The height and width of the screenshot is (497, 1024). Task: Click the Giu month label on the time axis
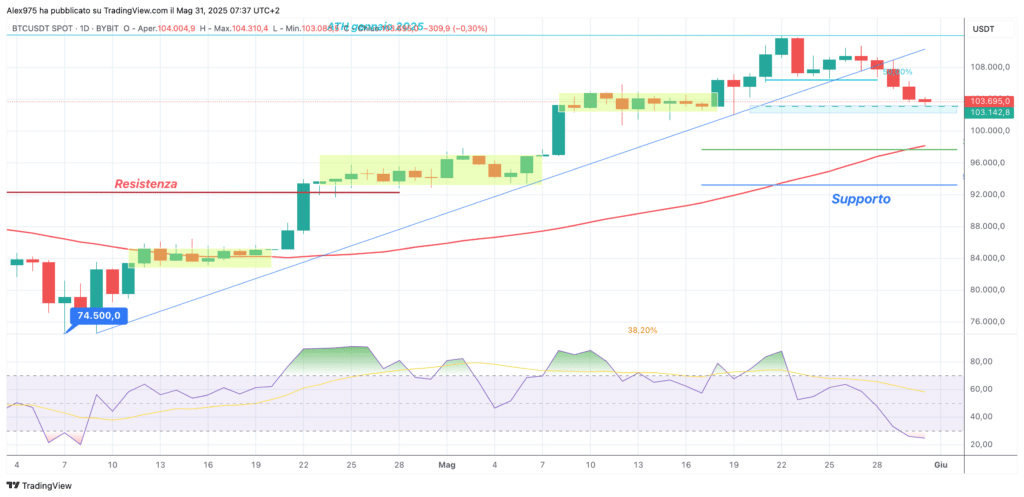click(940, 465)
